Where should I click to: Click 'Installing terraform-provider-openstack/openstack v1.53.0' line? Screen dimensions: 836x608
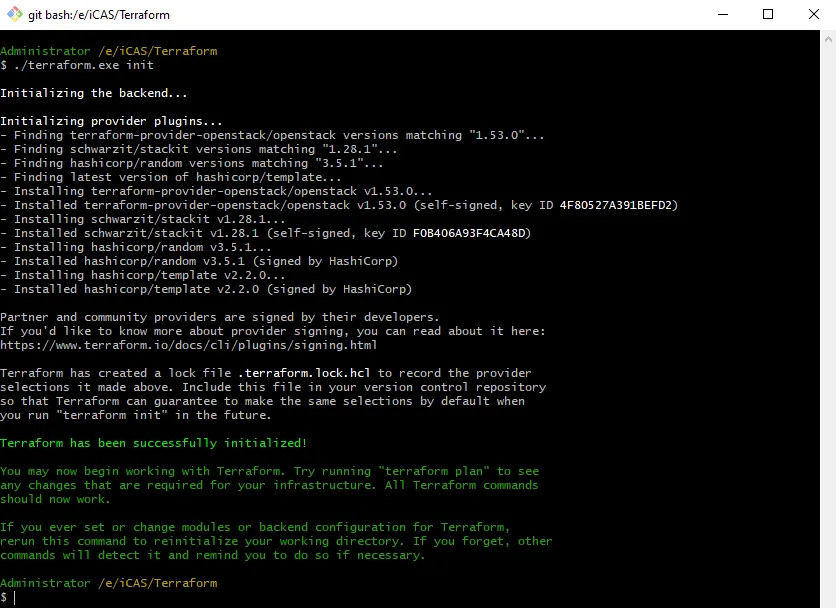[216, 191]
